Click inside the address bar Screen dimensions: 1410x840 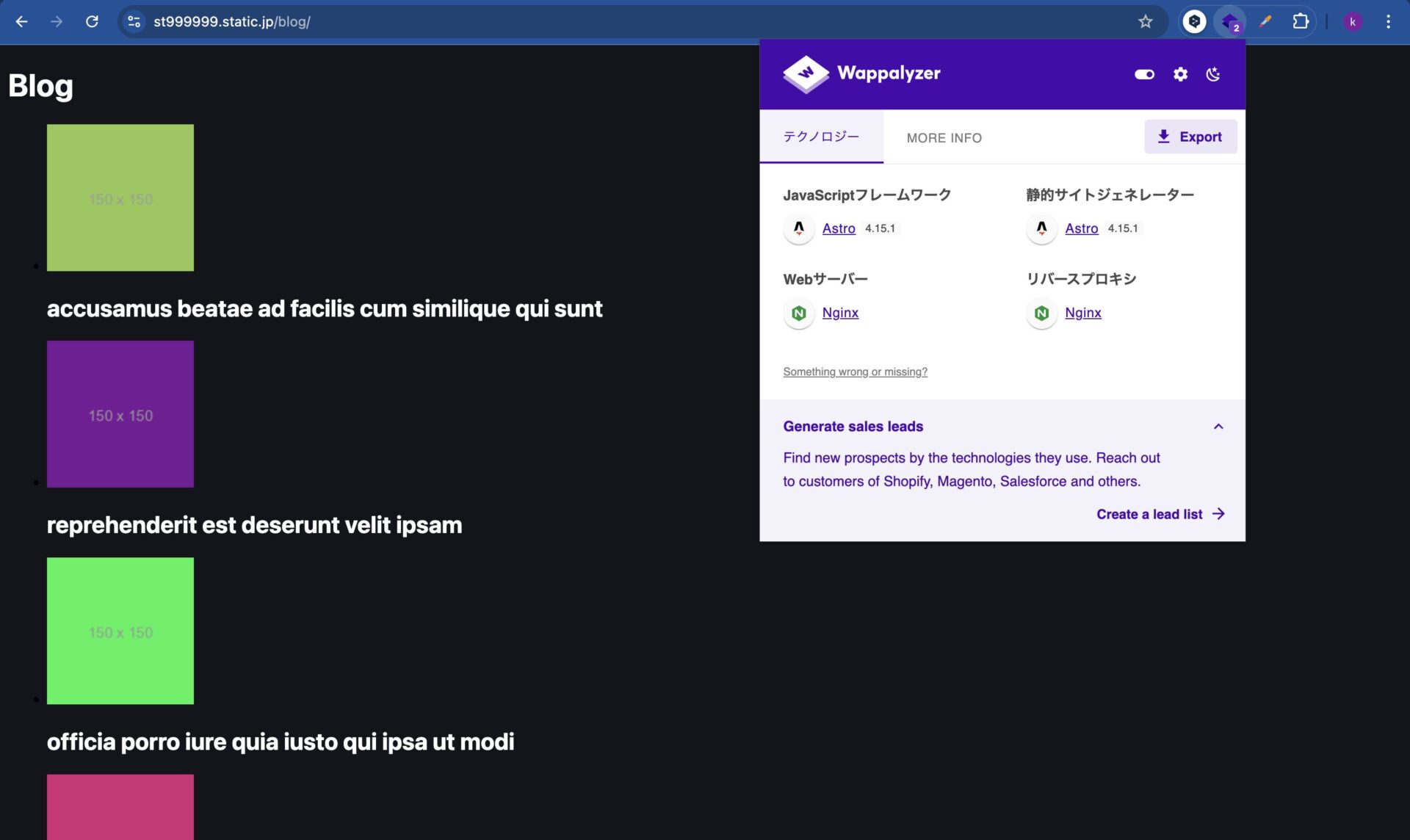pos(294,21)
